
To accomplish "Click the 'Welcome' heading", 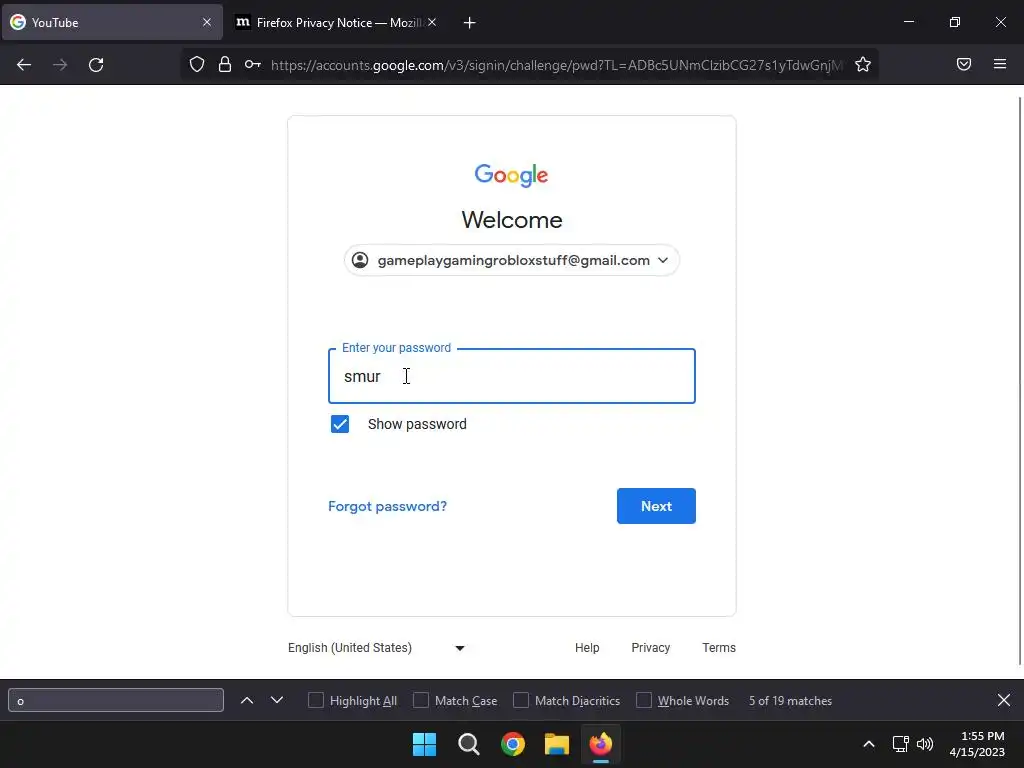I will tap(512, 220).
